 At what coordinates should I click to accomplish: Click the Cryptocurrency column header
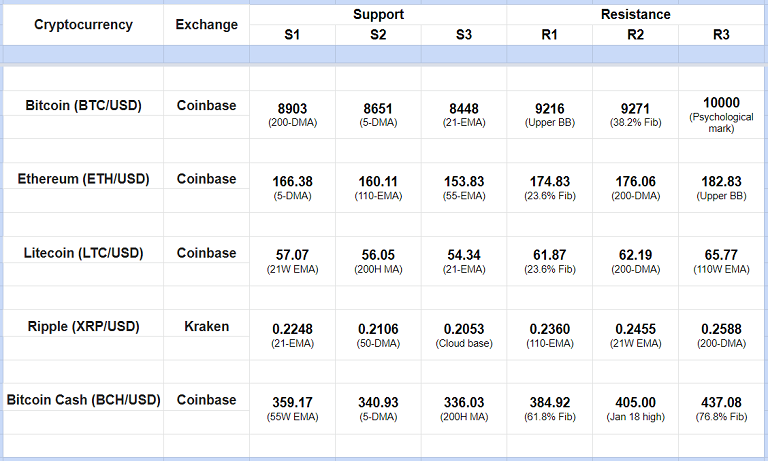pyautogui.click(x=82, y=25)
